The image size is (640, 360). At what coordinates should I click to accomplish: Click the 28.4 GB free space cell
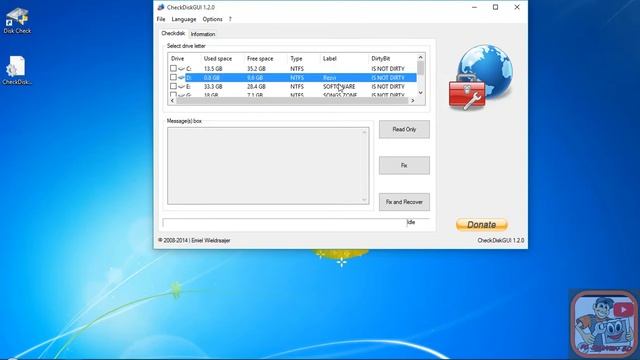click(256, 87)
